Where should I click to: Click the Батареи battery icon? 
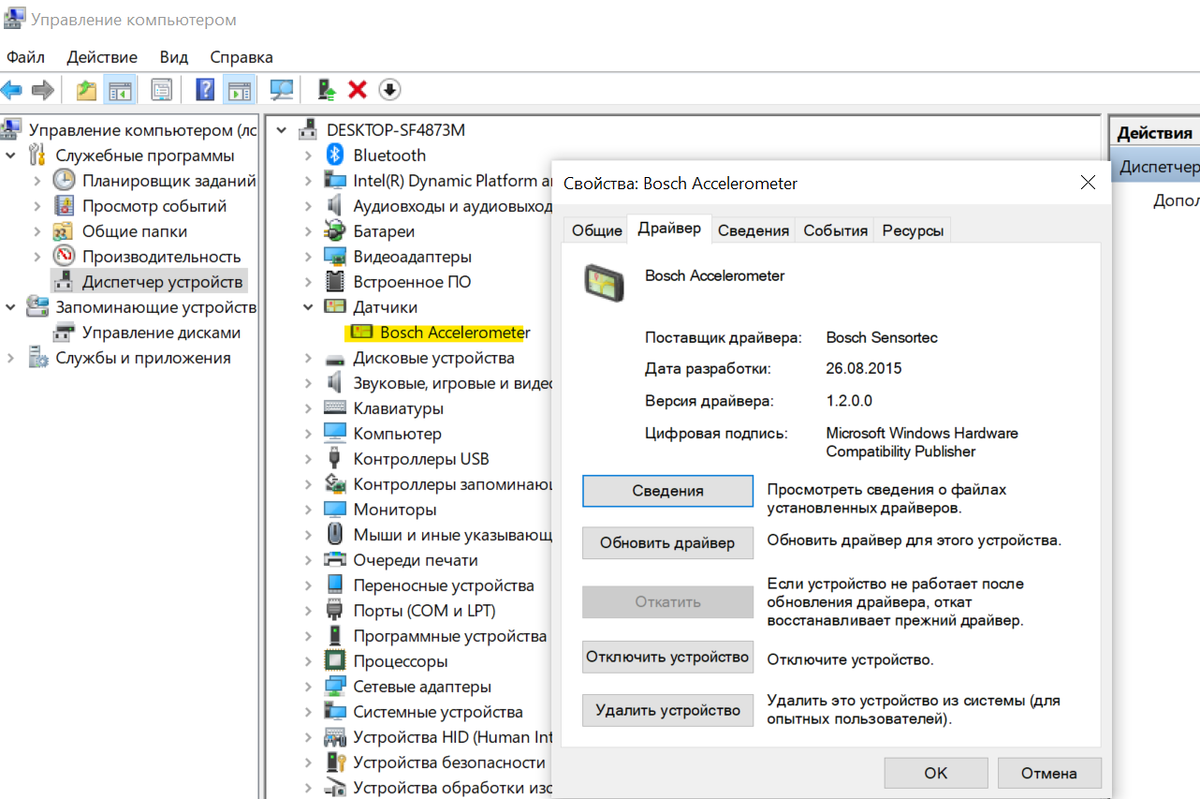(335, 231)
